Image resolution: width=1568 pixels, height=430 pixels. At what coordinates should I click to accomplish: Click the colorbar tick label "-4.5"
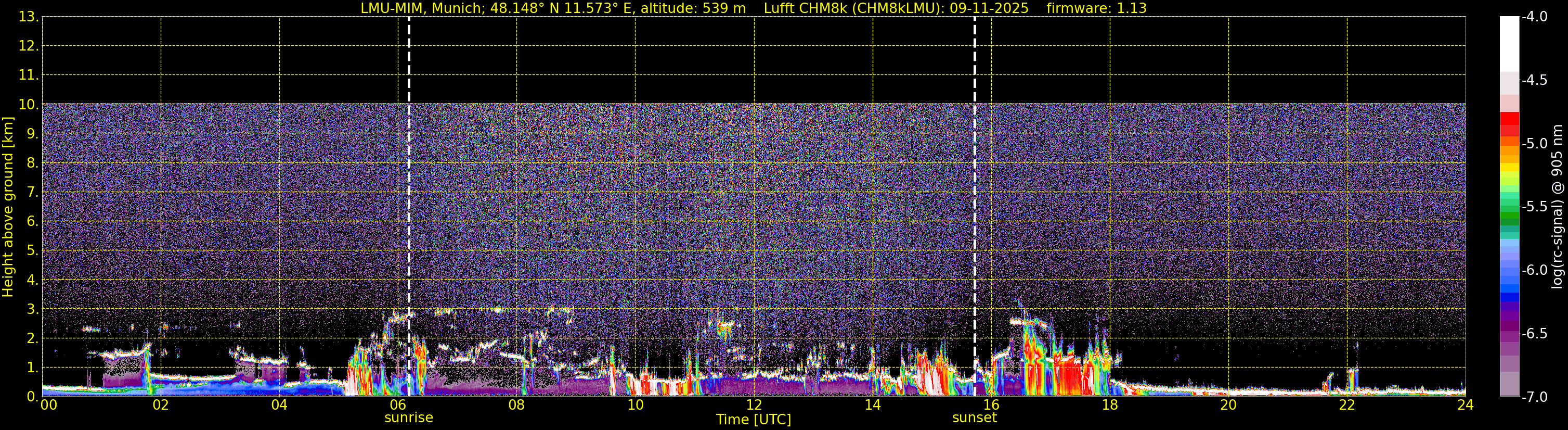coord(1535,80)
